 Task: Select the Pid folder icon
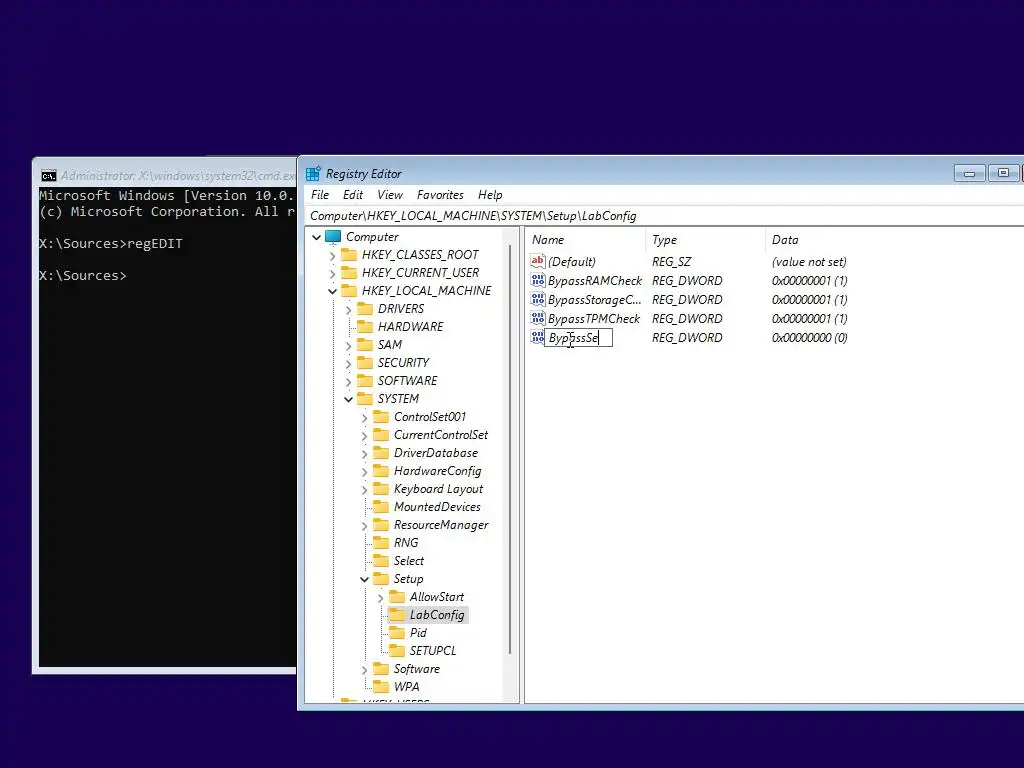pyautogui.click(x=397, y=633)
